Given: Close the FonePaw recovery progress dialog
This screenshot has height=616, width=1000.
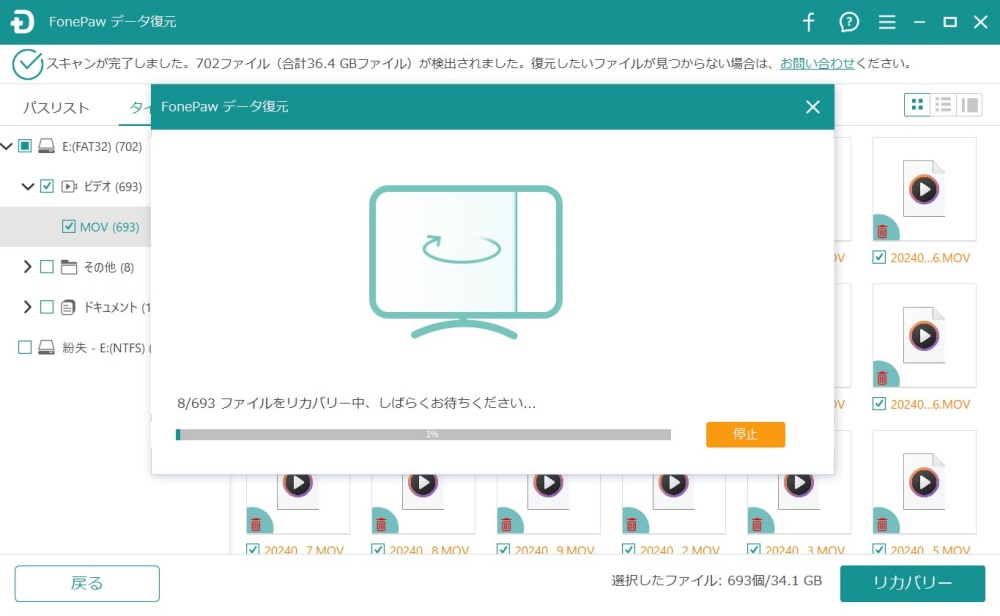Looking at the screenshot, I should 812,106.
